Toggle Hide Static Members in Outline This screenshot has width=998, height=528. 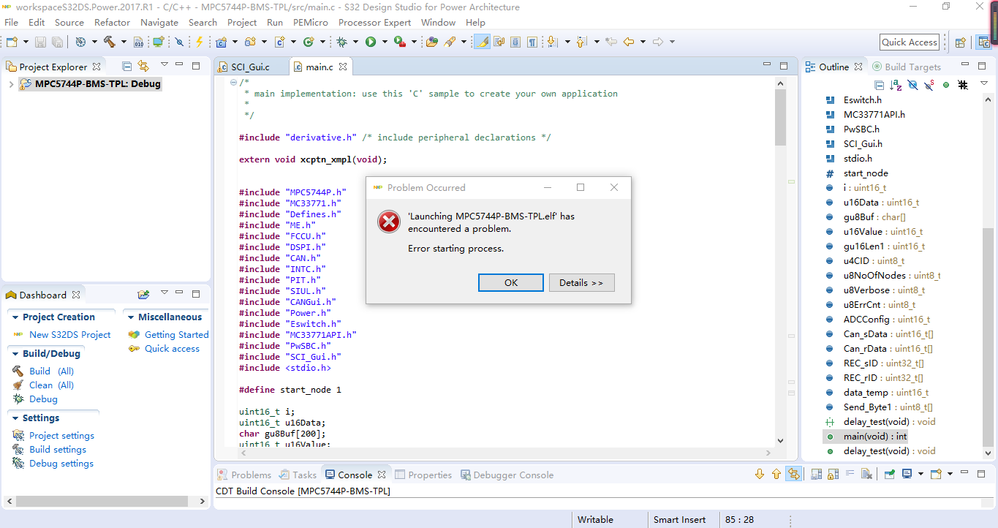929,85
